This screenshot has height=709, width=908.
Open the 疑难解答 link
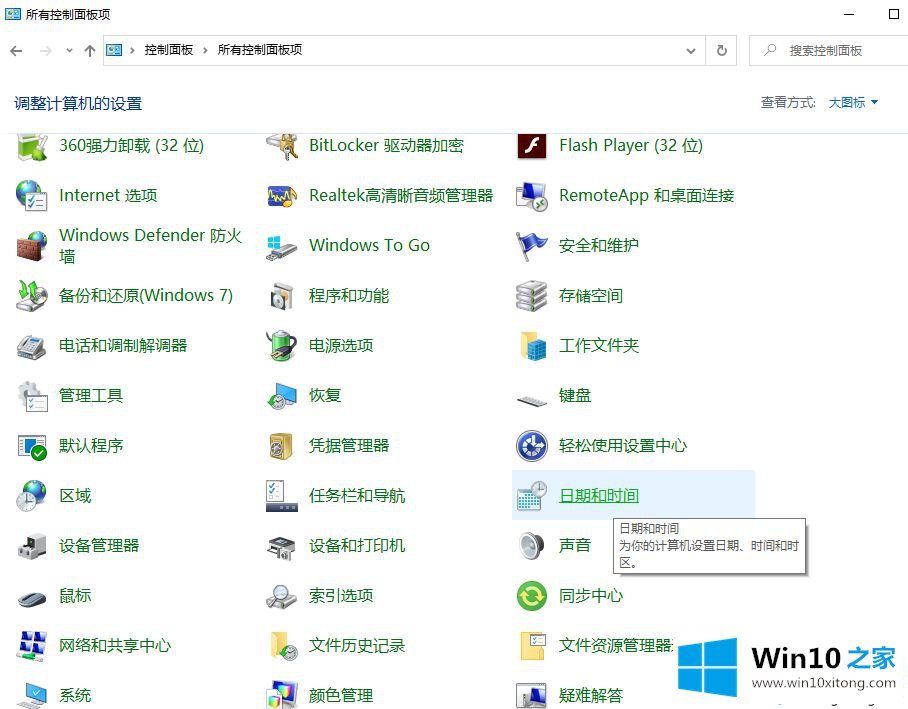tap(591, 695)
